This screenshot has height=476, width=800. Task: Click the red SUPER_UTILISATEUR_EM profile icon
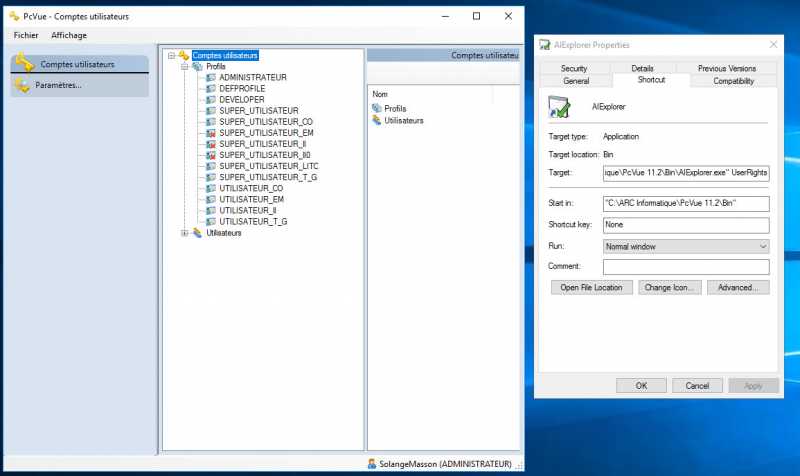(211, 133)
